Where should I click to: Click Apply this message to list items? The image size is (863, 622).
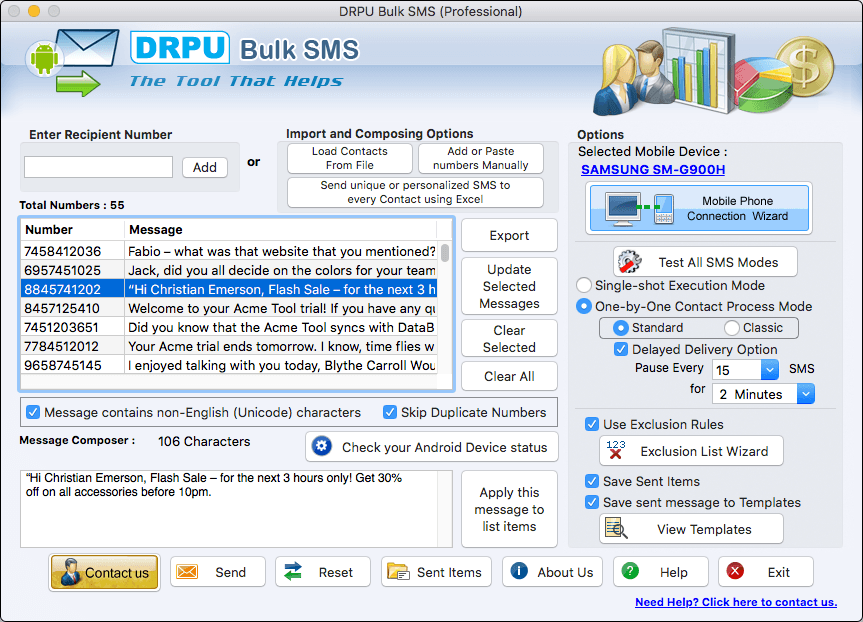(x=509, y=509)
